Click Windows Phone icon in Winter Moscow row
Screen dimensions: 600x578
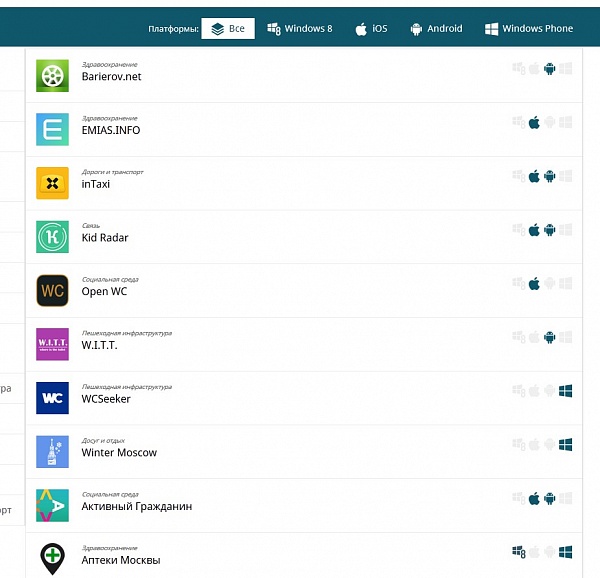point(566,445)
